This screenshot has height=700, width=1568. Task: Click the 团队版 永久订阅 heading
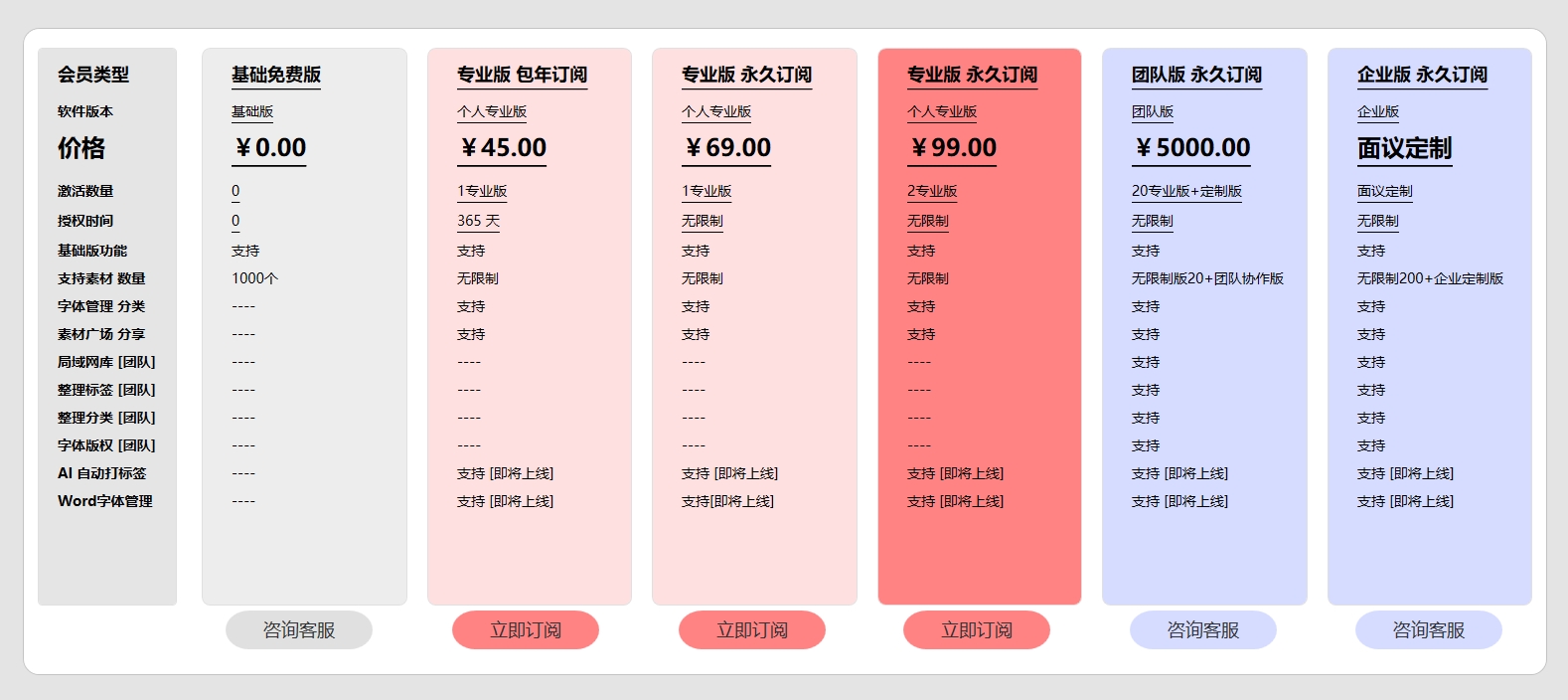tap(1196, 75)
